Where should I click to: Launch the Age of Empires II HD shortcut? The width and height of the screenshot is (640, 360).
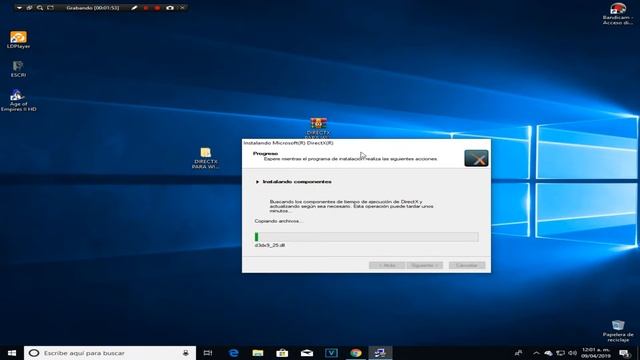click(x=18, y=100)
